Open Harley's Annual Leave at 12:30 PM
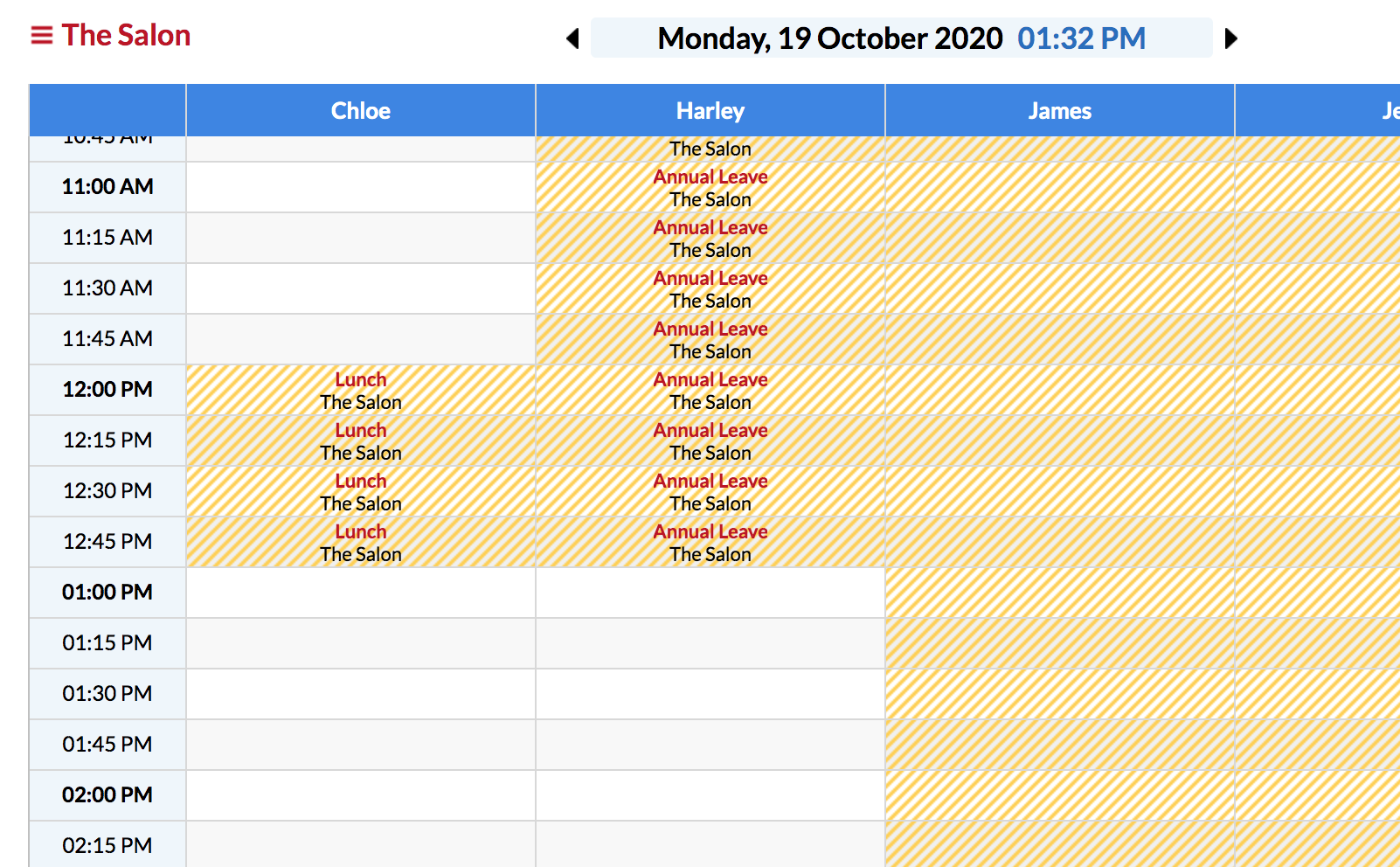1400x867 pixels. pyautogui.click(x=710, y=491)
